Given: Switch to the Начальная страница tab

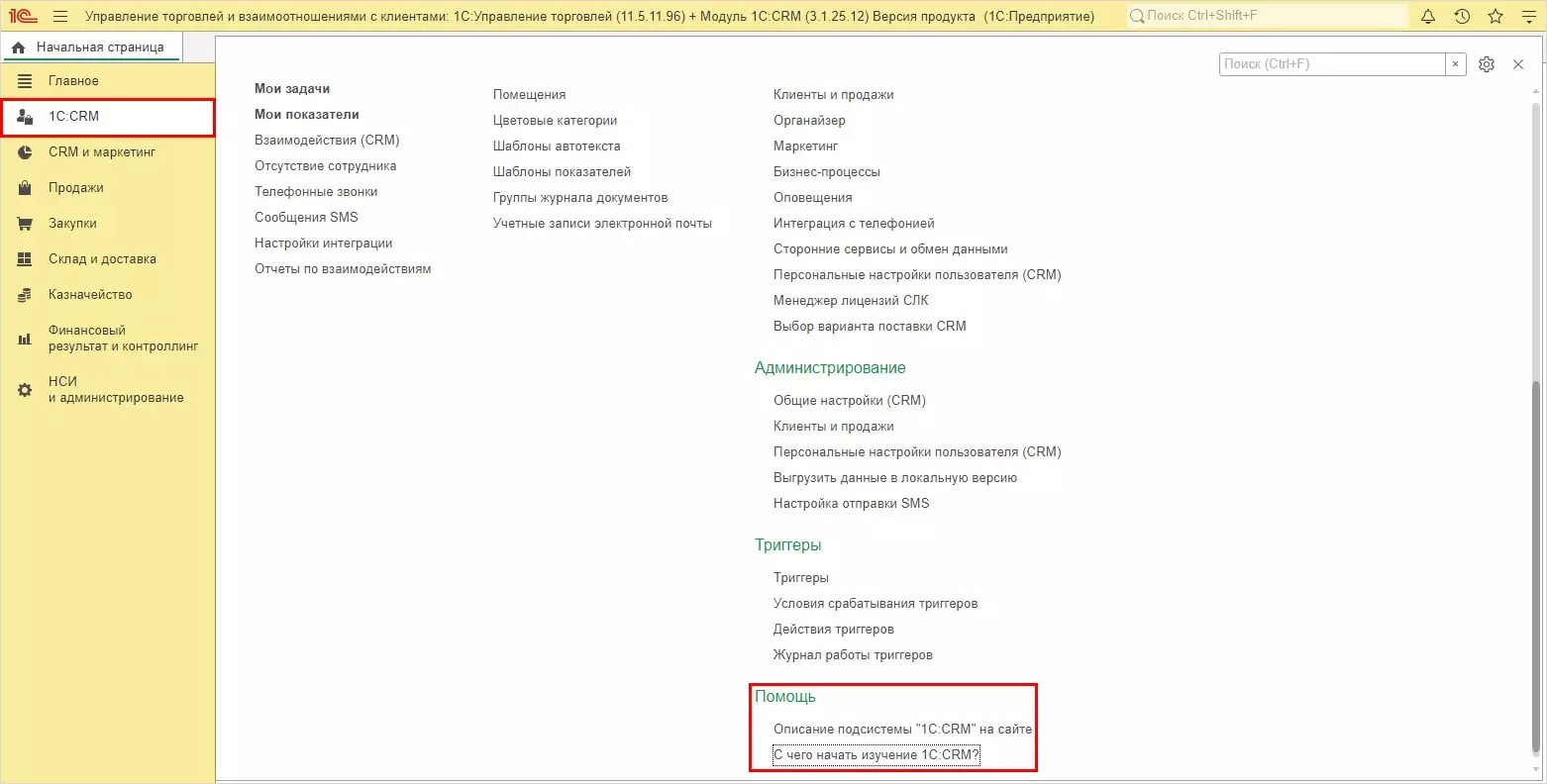Looking at the screenshot, I should tap(91, 48).
